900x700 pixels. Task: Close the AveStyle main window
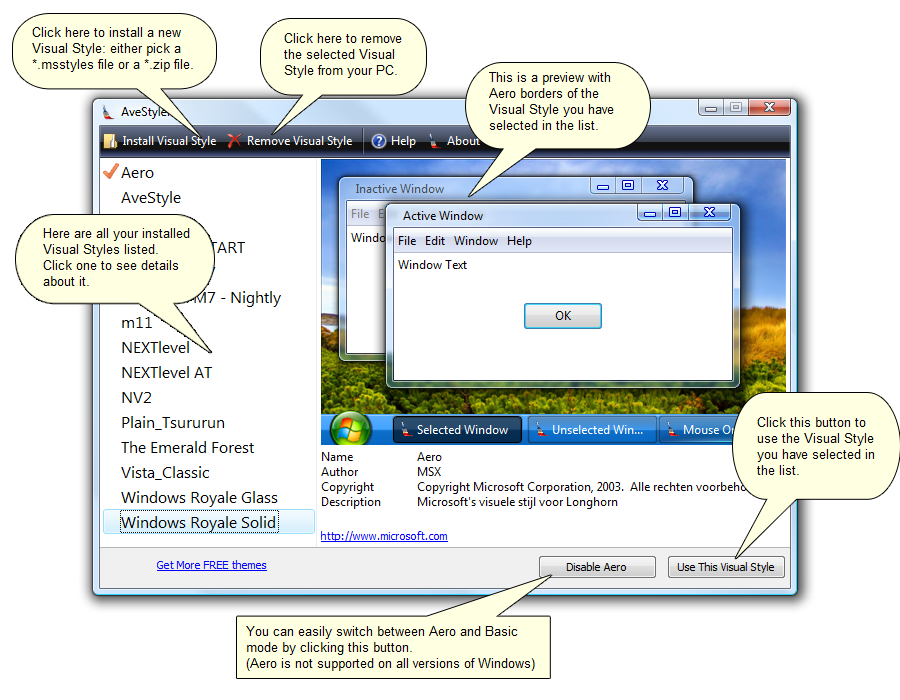click(770, 107)
